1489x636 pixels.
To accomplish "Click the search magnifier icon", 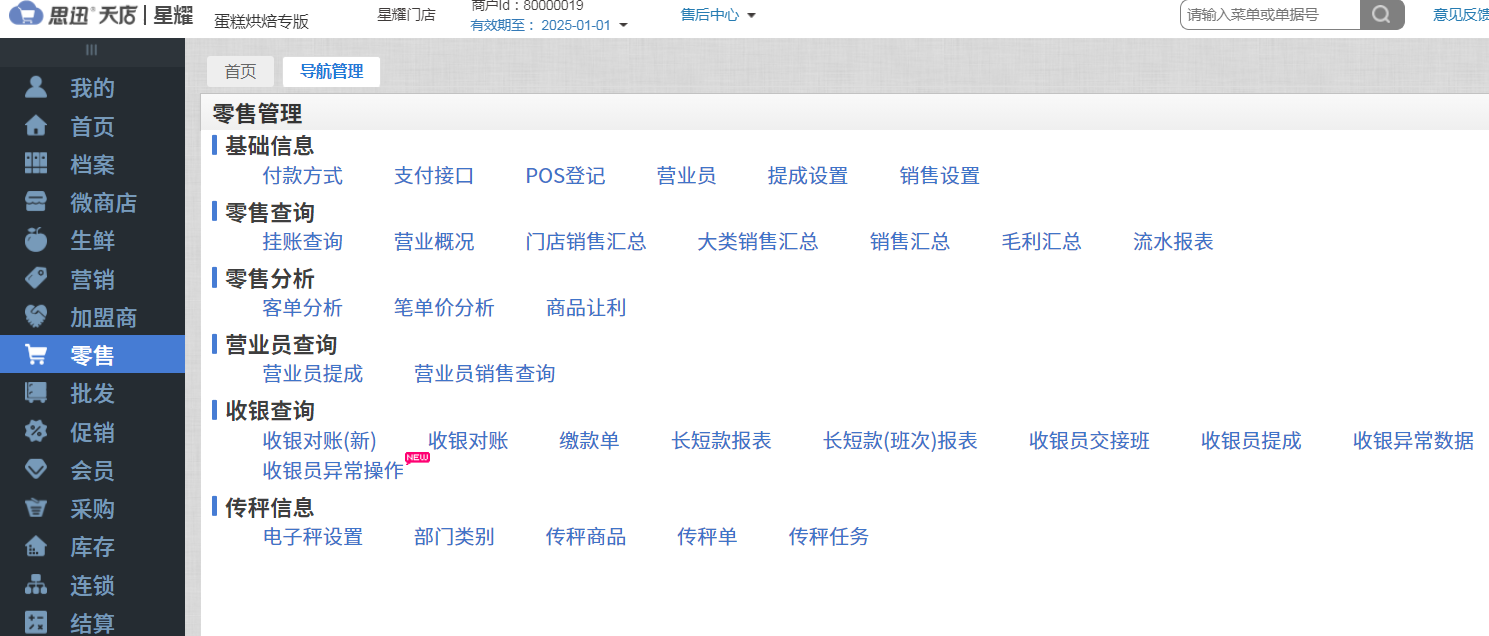I will tap(1382, 15).
